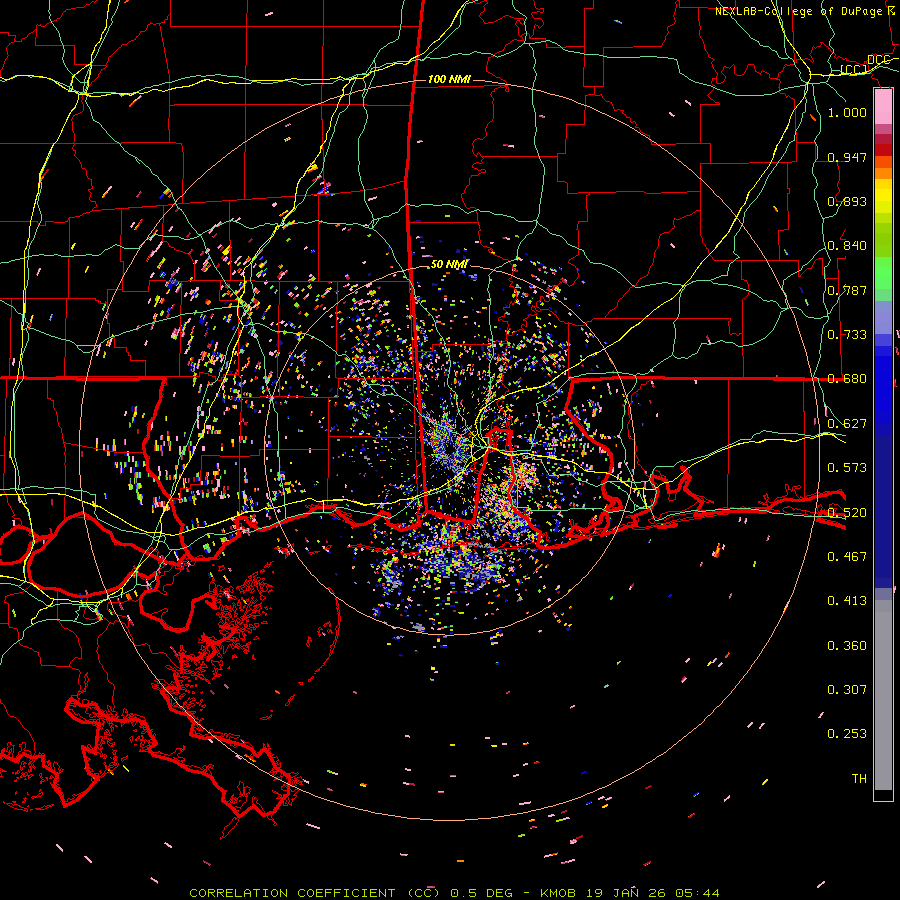Click the 0.840 scale value
The height and width of the screenshot is (900, 900).
click(847, 246)
